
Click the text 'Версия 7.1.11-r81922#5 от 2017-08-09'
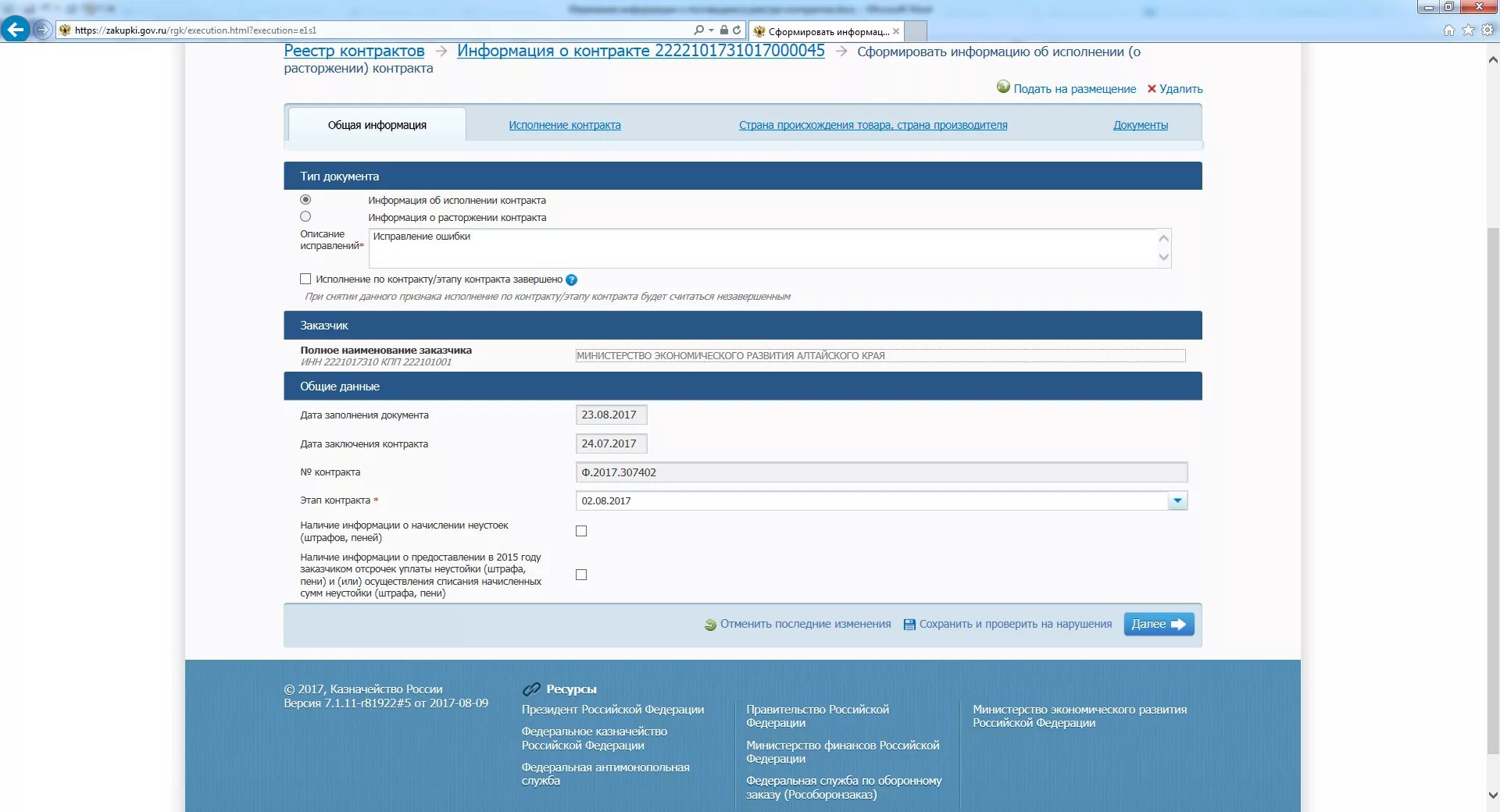pos(386,703)
